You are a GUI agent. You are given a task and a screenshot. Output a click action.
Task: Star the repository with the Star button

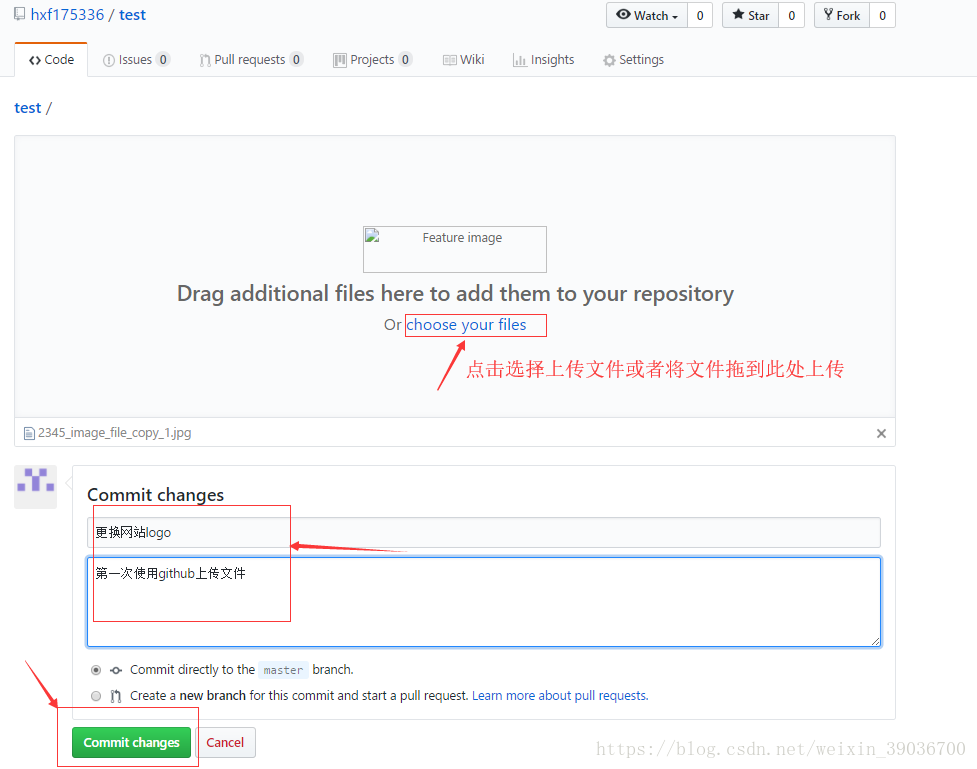750,16
